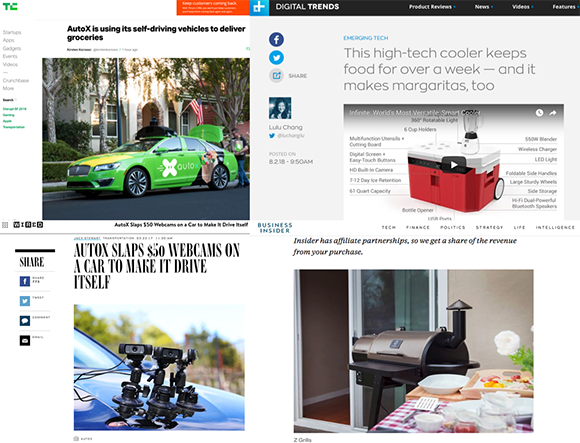Share article via Facebook circle icon
Viewport: 580px width, 443px height.
276,39
